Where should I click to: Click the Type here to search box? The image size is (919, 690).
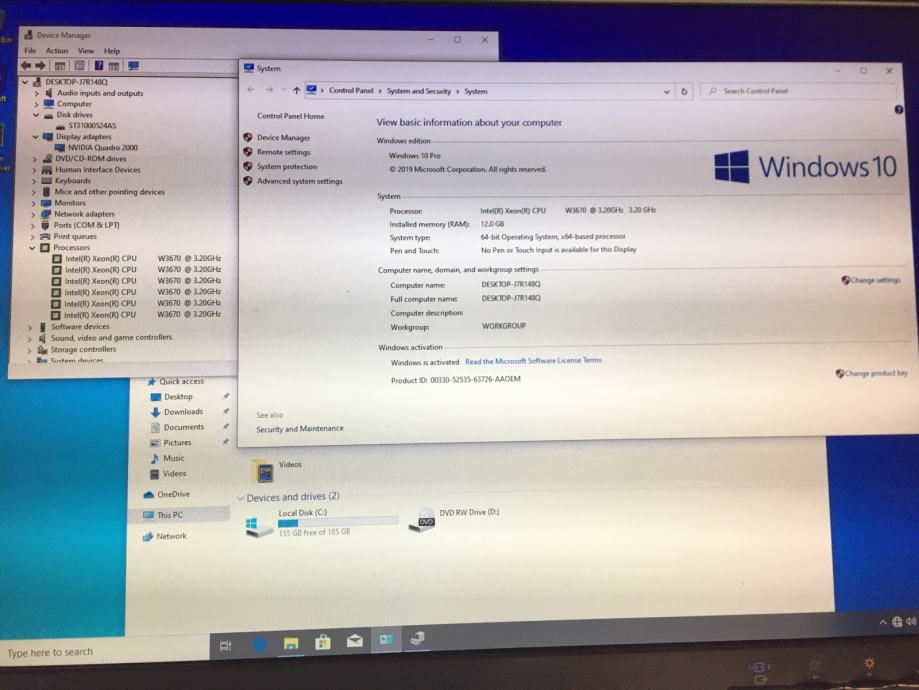[x=104, y=652]
